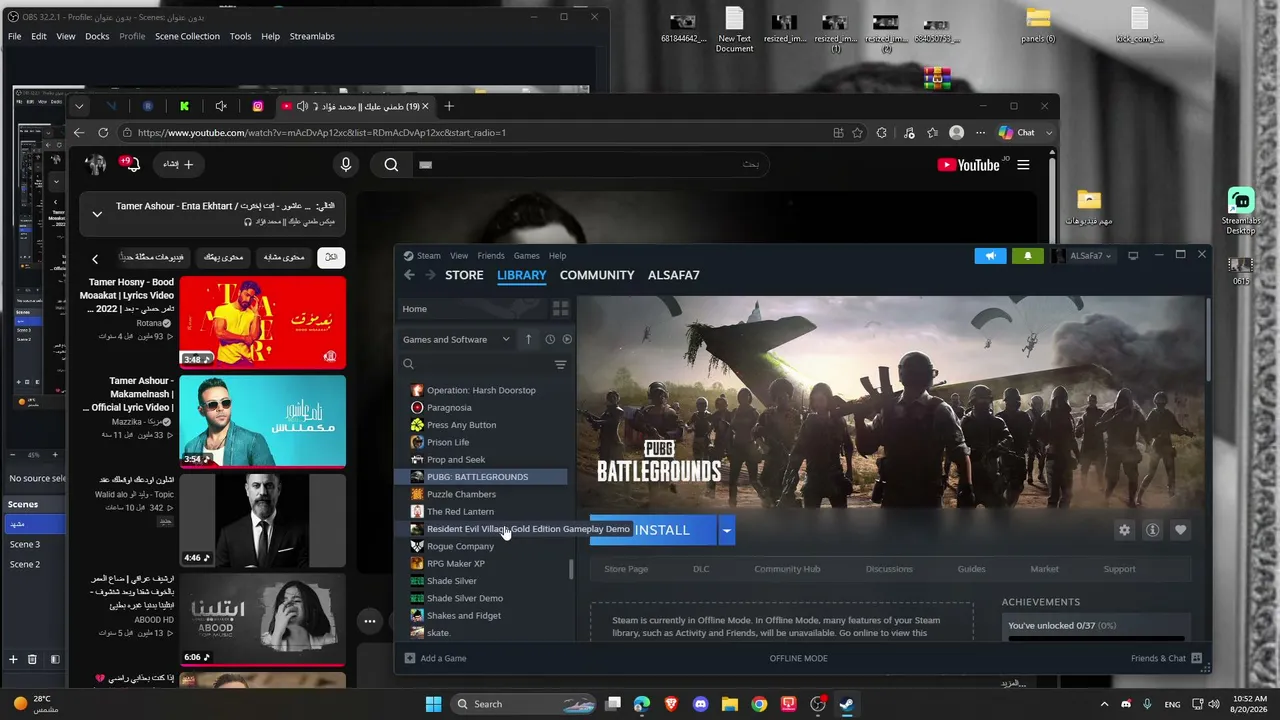
Task: Click the browser address bar
Action: pyautogui.click(x=480, y=133)
